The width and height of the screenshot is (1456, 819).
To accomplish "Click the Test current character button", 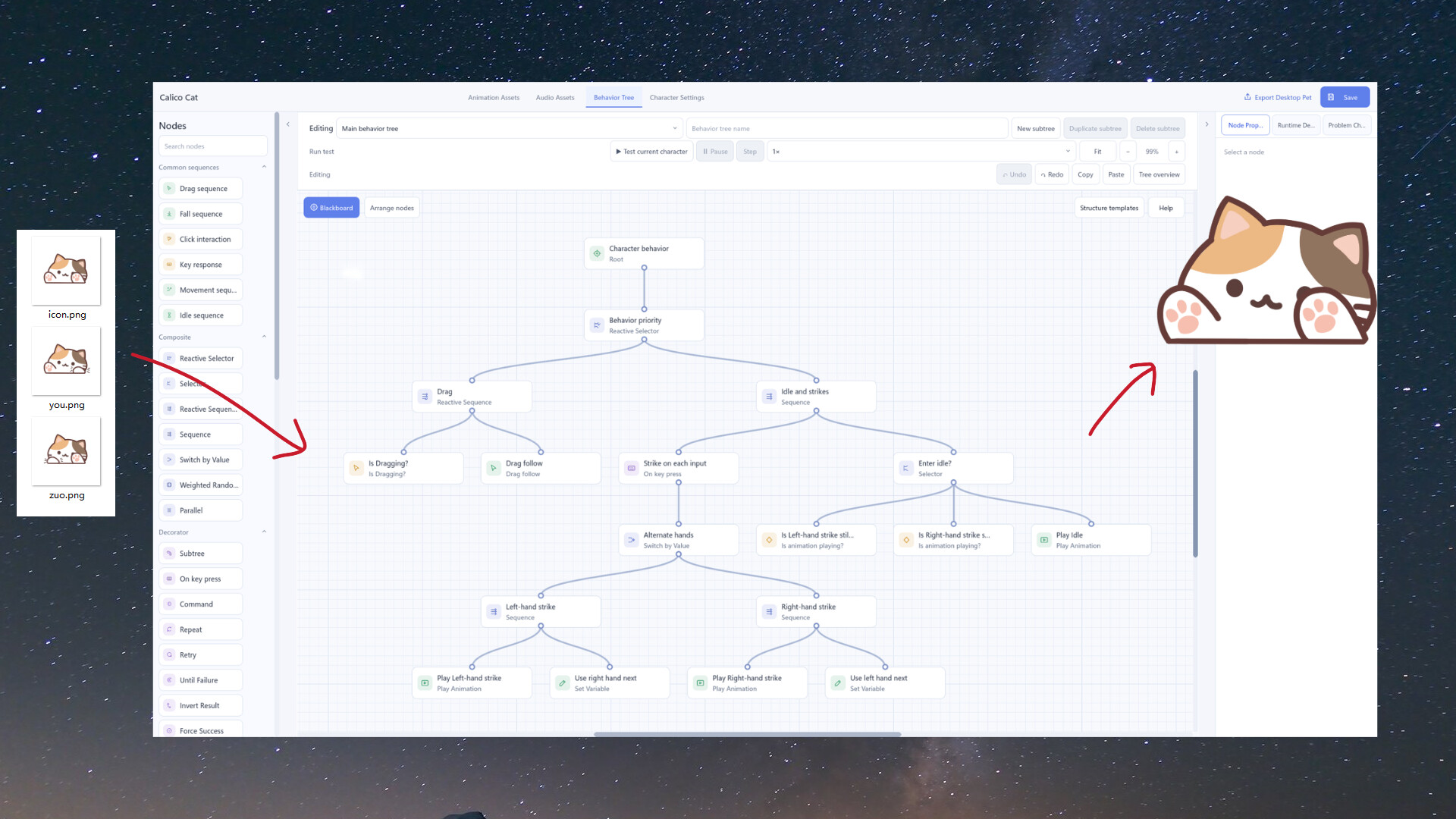I will click(x=651, y=152).
